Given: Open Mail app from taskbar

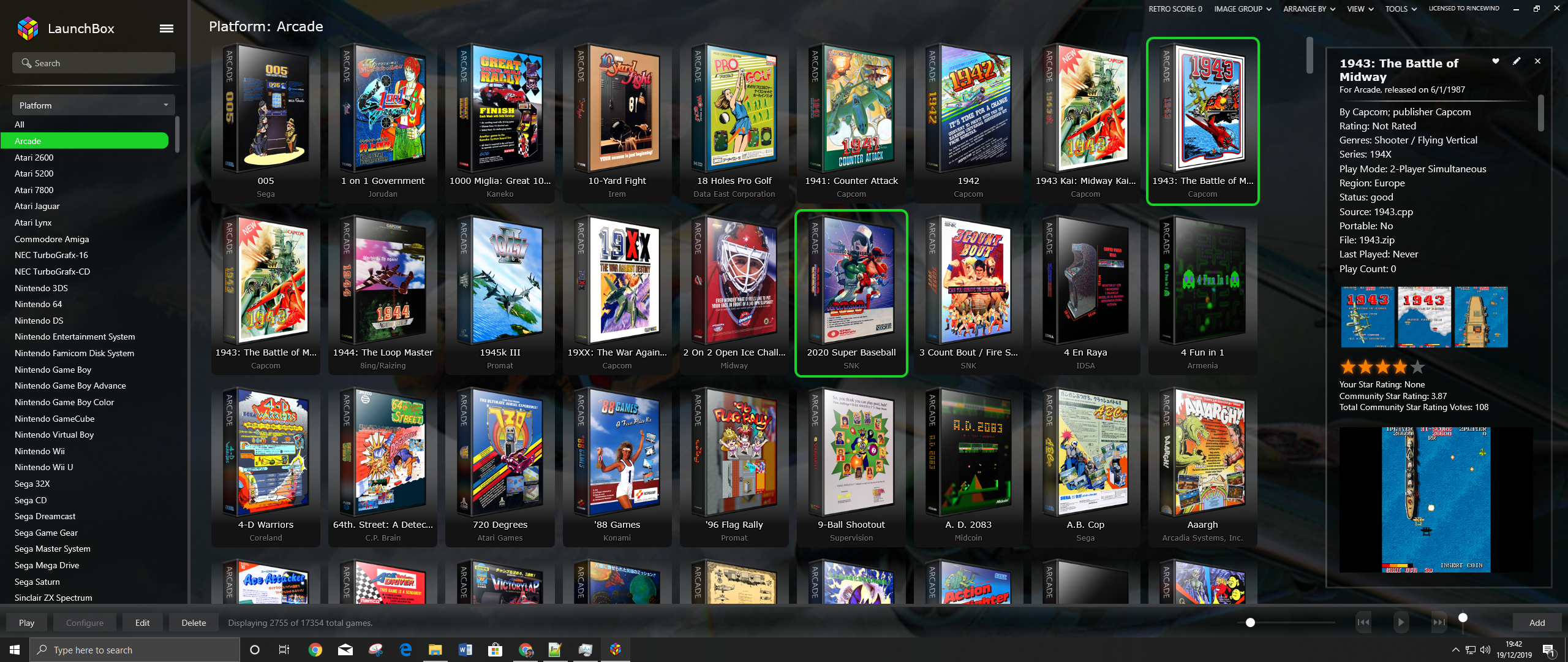Looking at the screenshot, I should click(345, 650).
